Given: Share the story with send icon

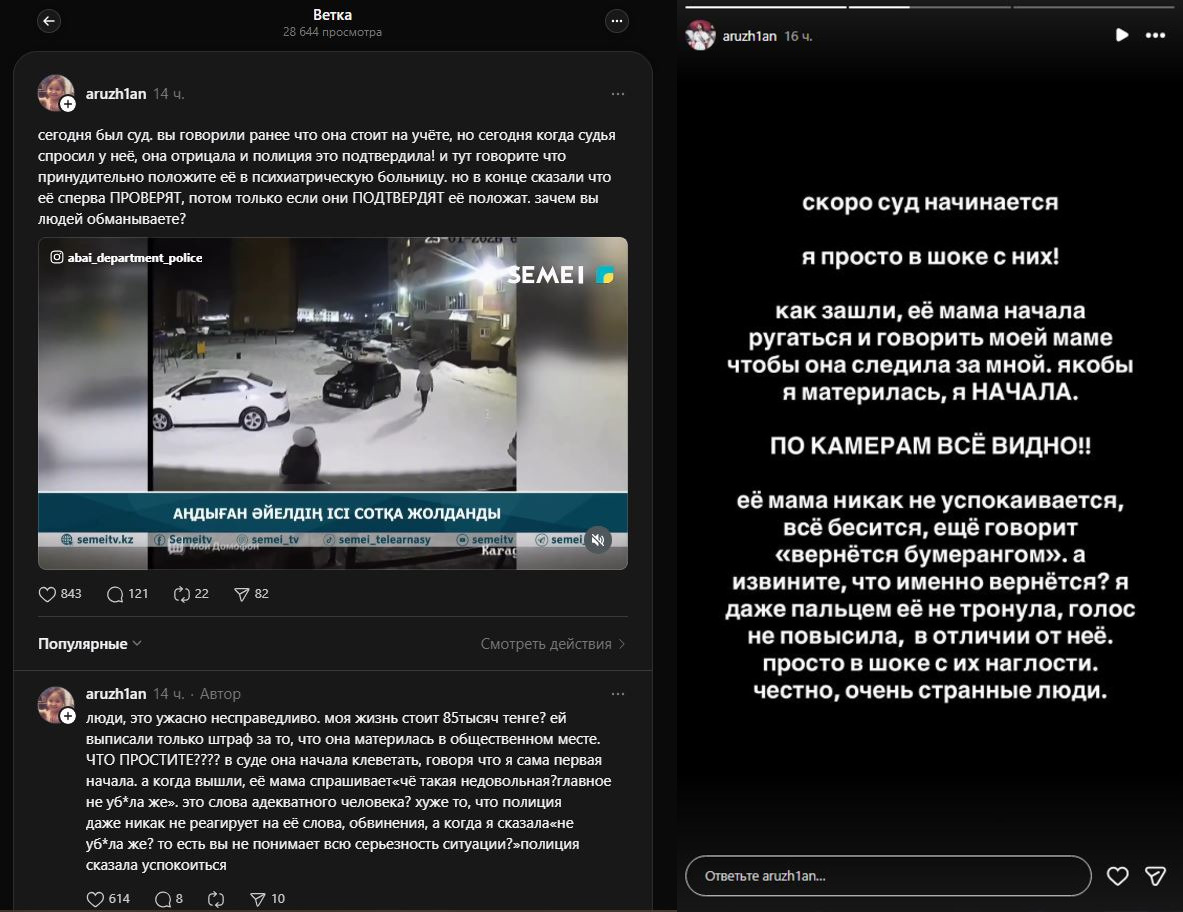Looking at the screenshot, I should pyautogui.click(x=1155, y=876).
